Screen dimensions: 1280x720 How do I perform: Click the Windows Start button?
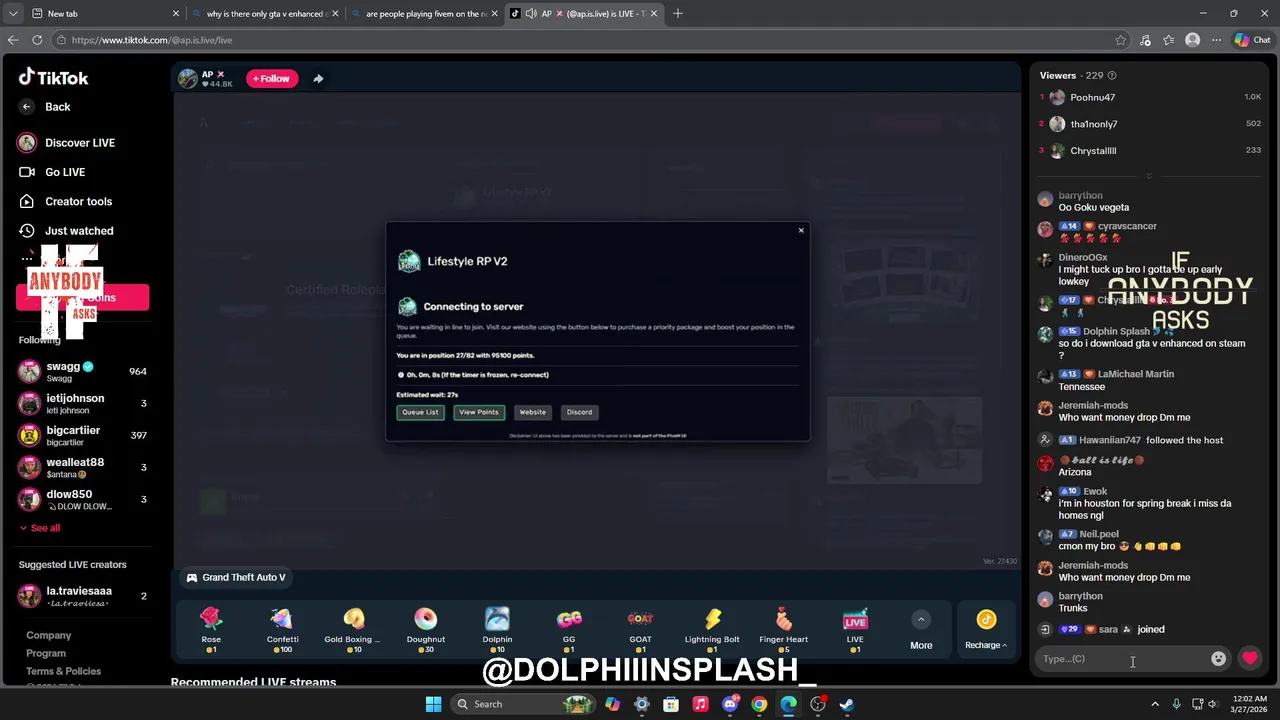pyautogui.click(x=433, y=704)
